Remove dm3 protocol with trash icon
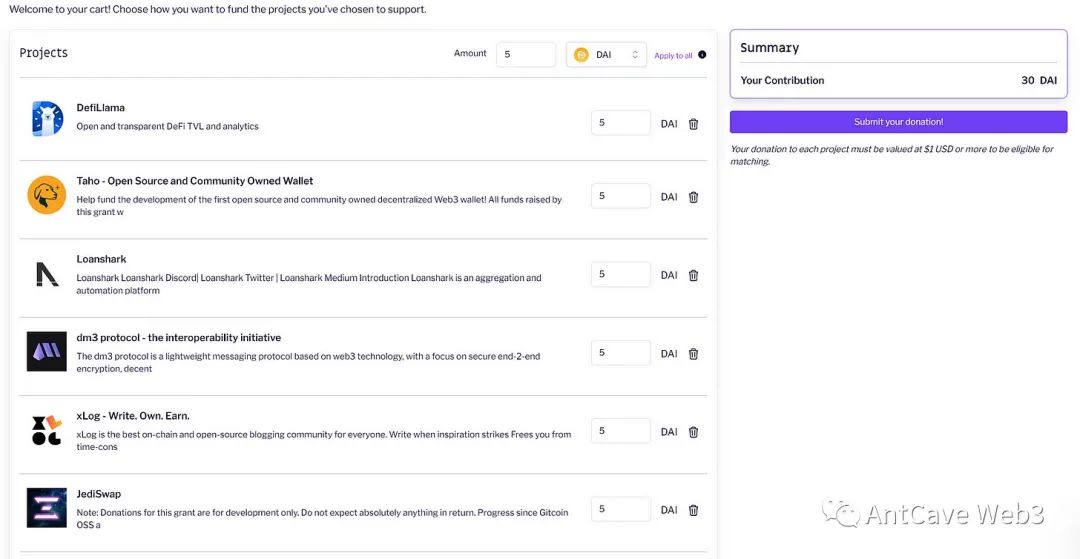The height and width of the screenshot is (559, 1080). click(693, 353)
